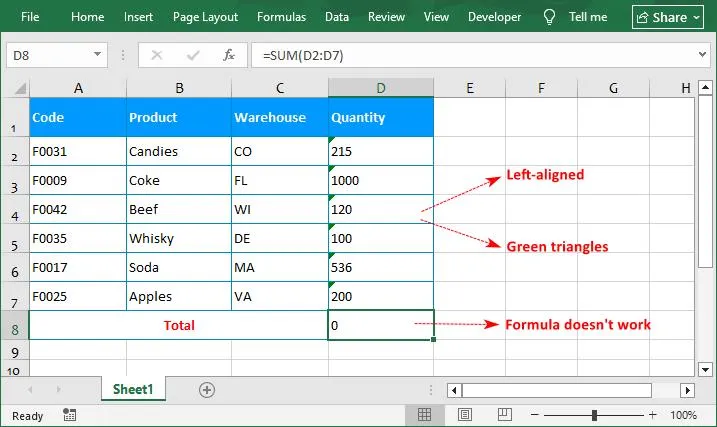Click the Quantity header cell
Image resolution: width=717 pixels, height=427 pixels.
(x=381, y=117)
